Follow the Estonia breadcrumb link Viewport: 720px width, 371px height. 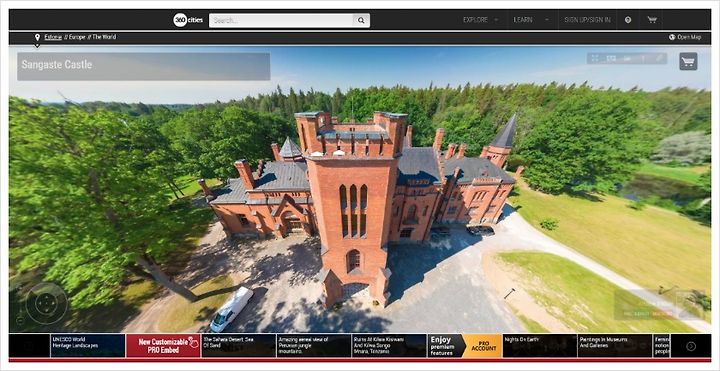pos(53,37)
